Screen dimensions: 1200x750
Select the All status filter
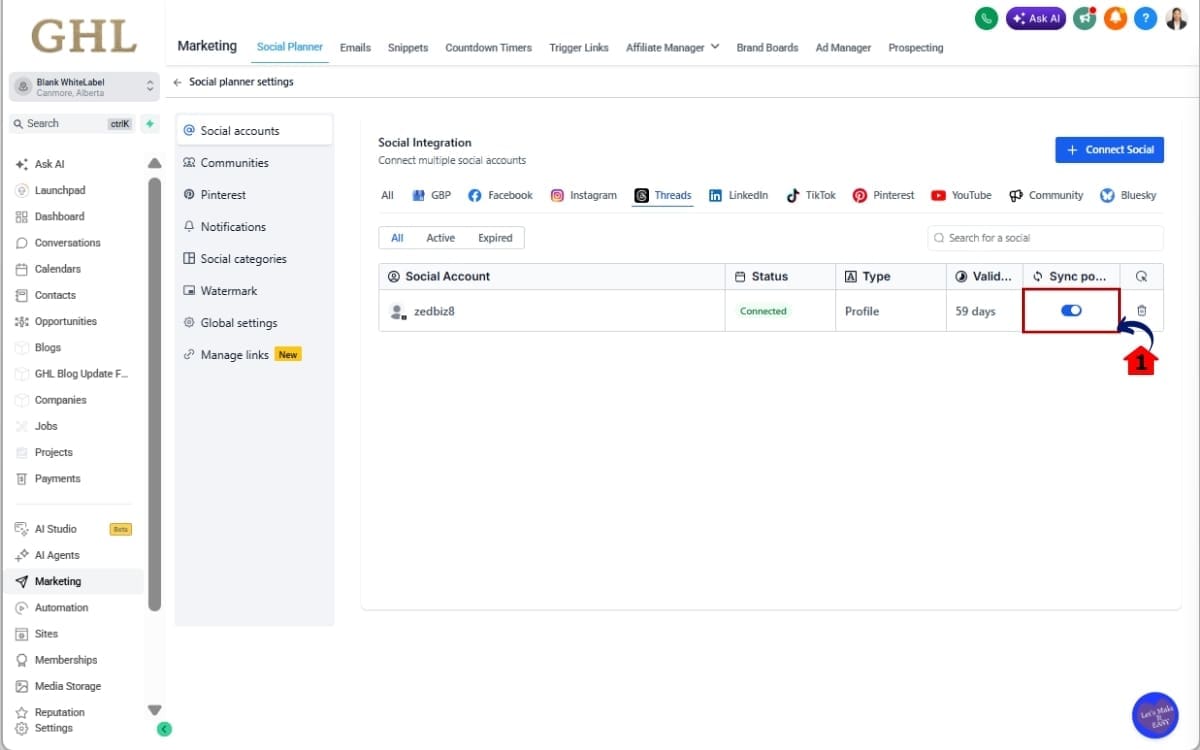(x=397, y=238)
